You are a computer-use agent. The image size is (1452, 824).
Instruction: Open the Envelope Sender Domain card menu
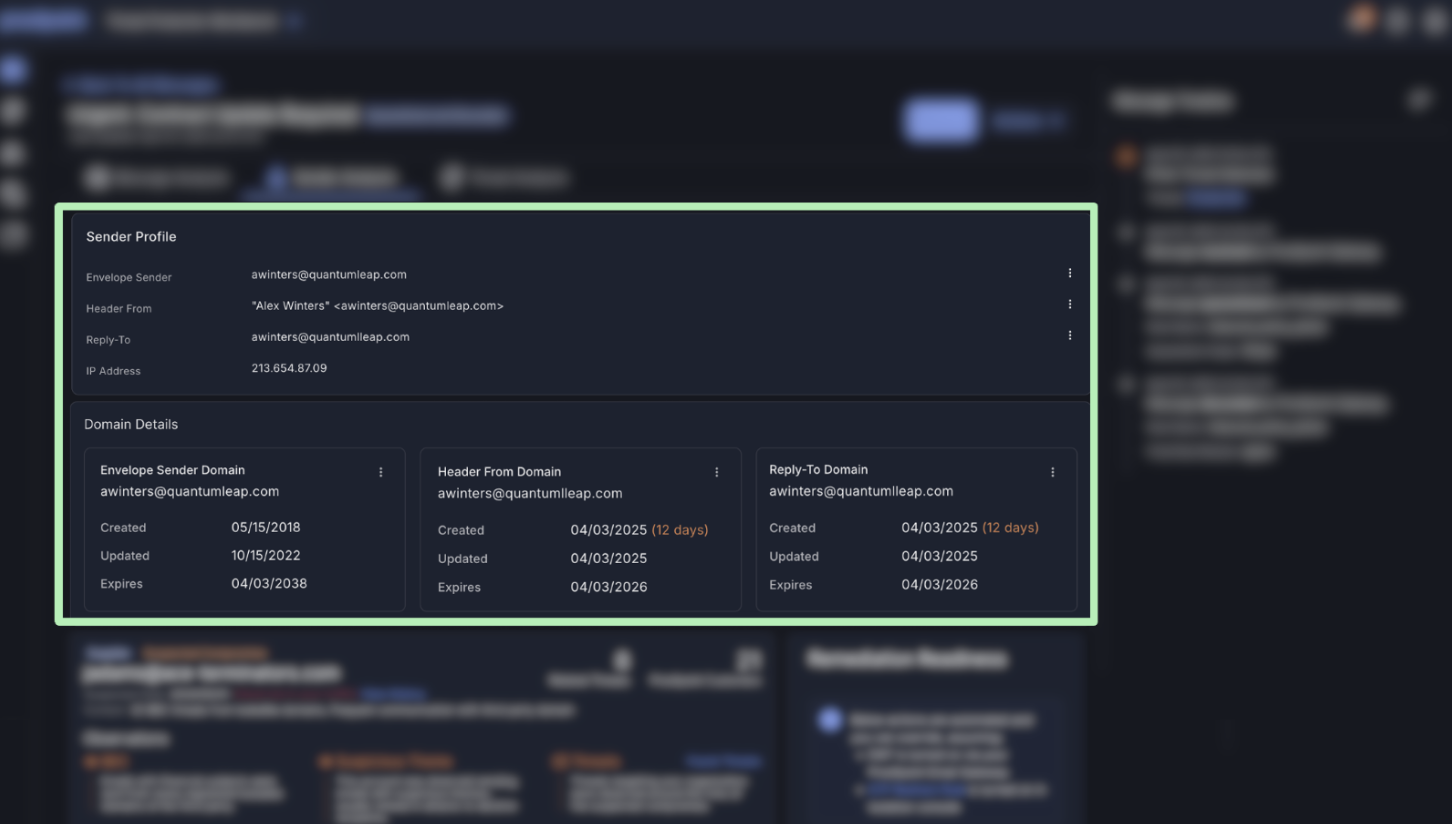coord(381,471)
